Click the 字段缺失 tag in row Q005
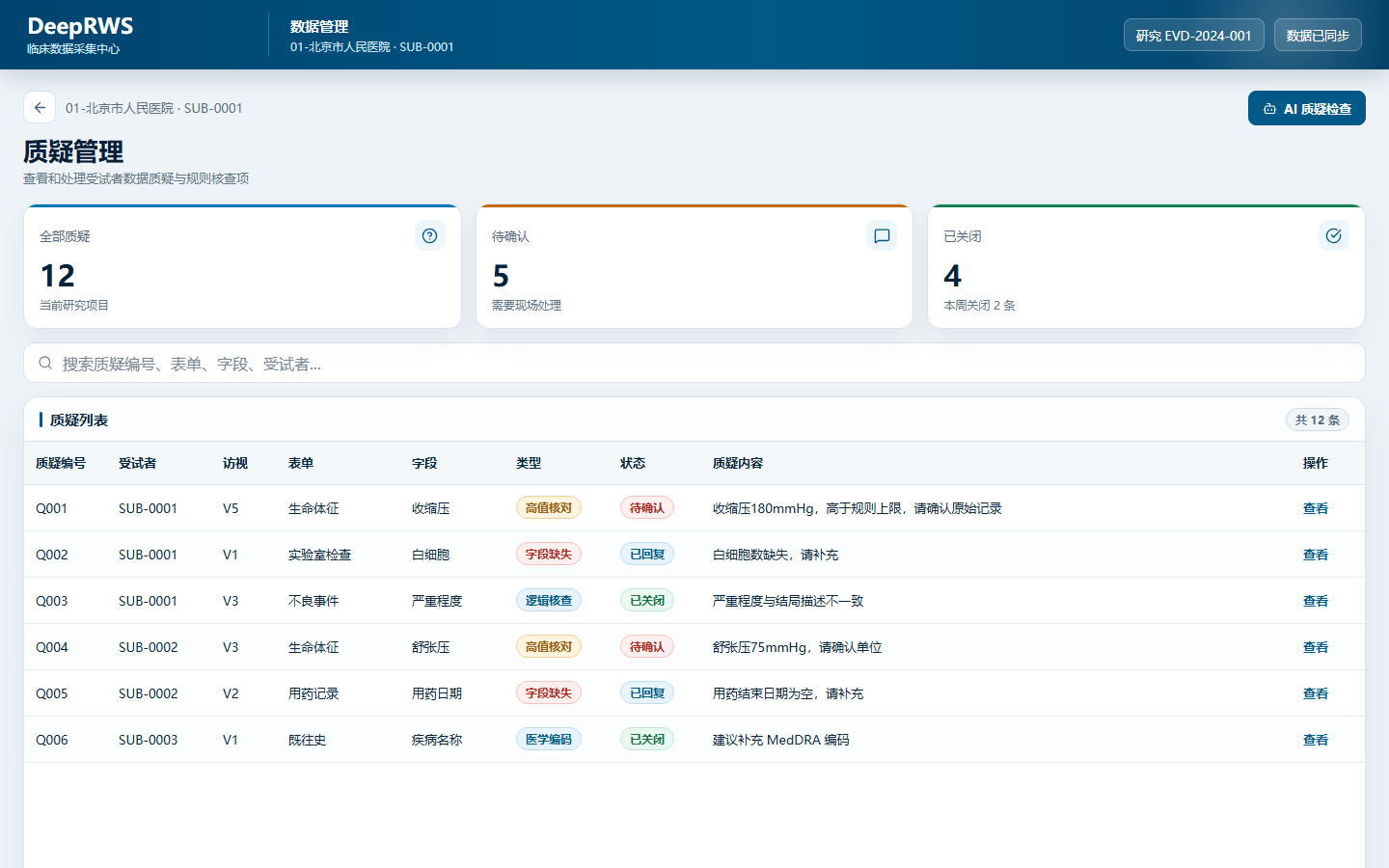1389x868 pixels. coord(549,693)
